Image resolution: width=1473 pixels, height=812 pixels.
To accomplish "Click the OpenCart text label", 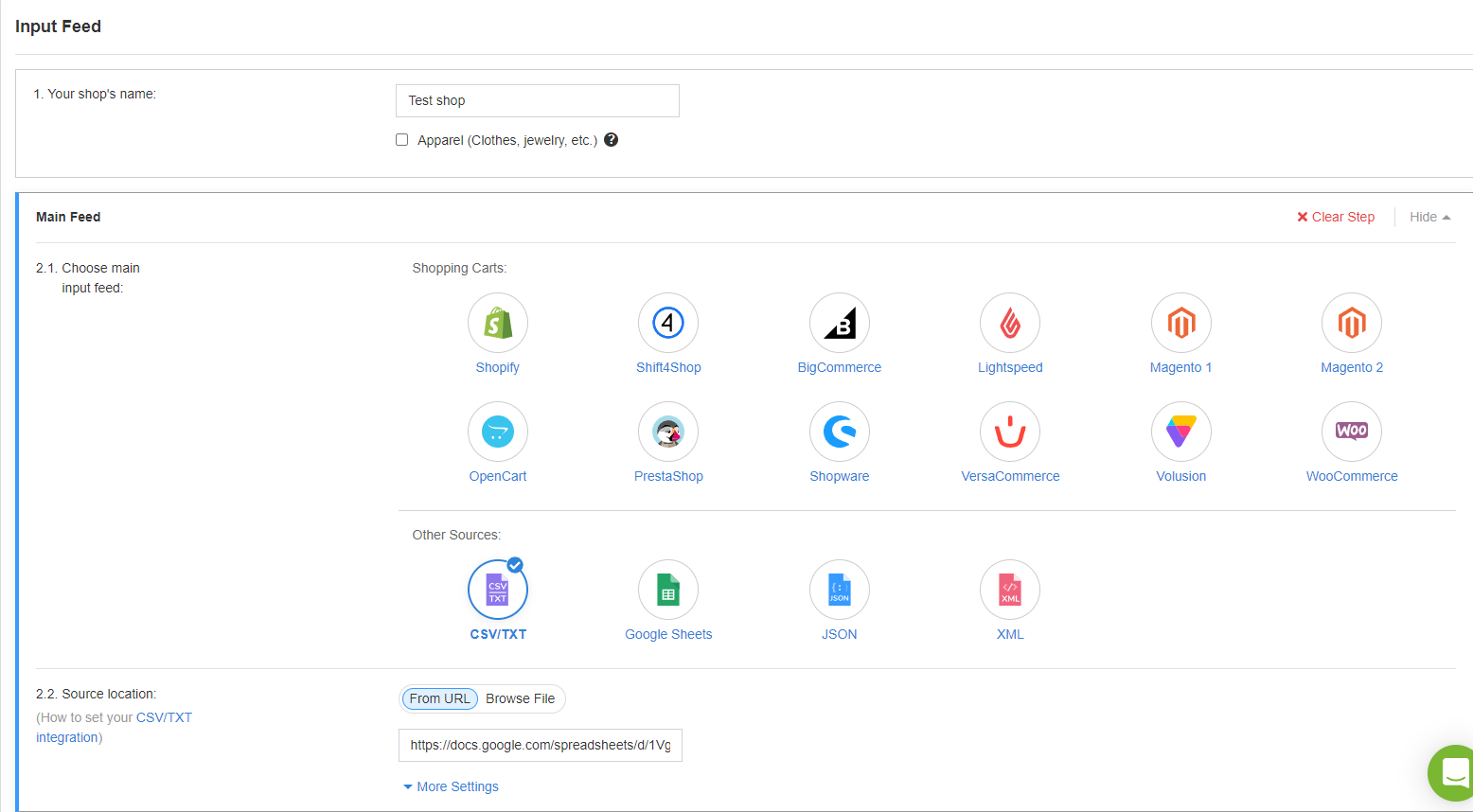I will tap(498, 476).
